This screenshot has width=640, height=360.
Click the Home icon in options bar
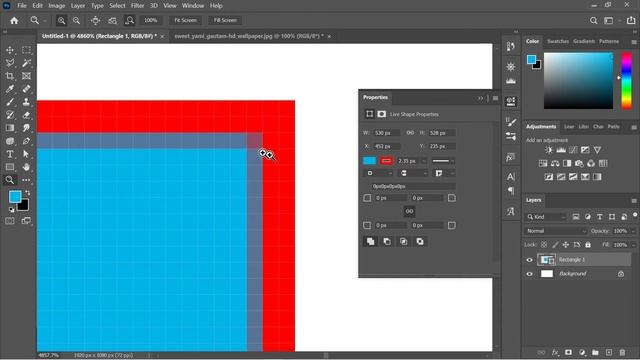[14, 20]
